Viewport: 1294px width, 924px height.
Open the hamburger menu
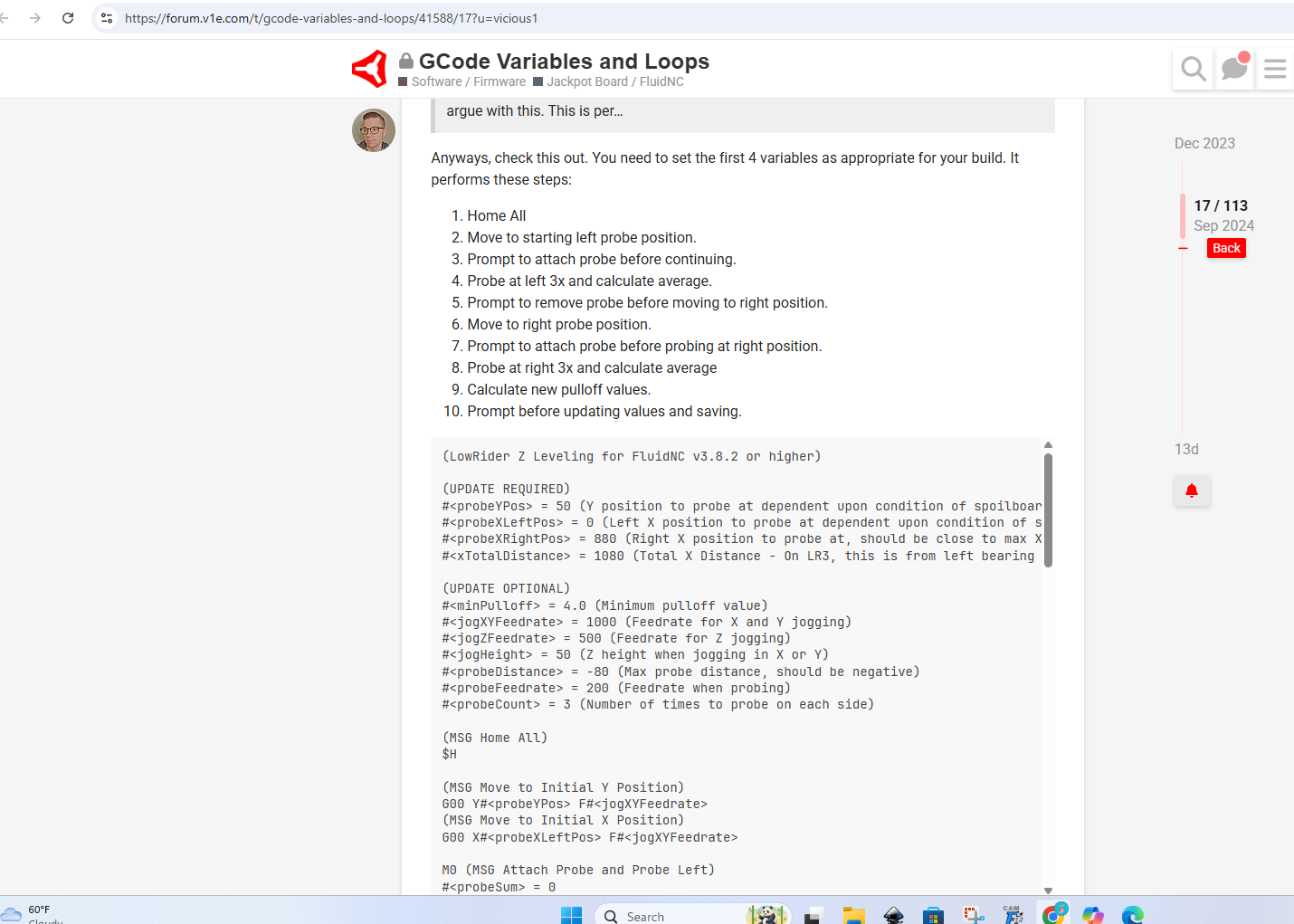pyautogui.click(x=1275, y=69)
